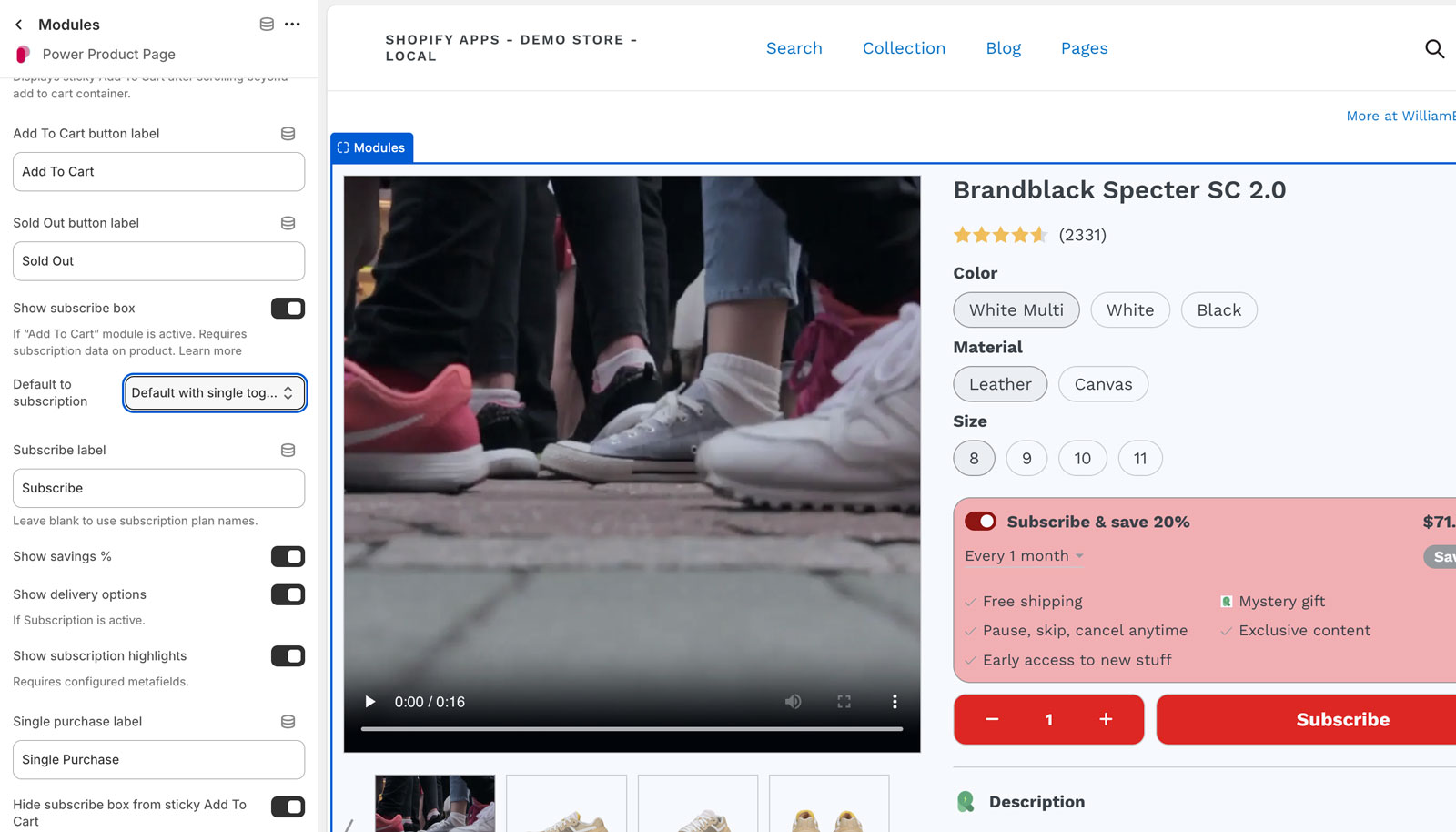Play the sneaker product video
The height and width of the screenshot is (832, 1456).
click(369, 701)
